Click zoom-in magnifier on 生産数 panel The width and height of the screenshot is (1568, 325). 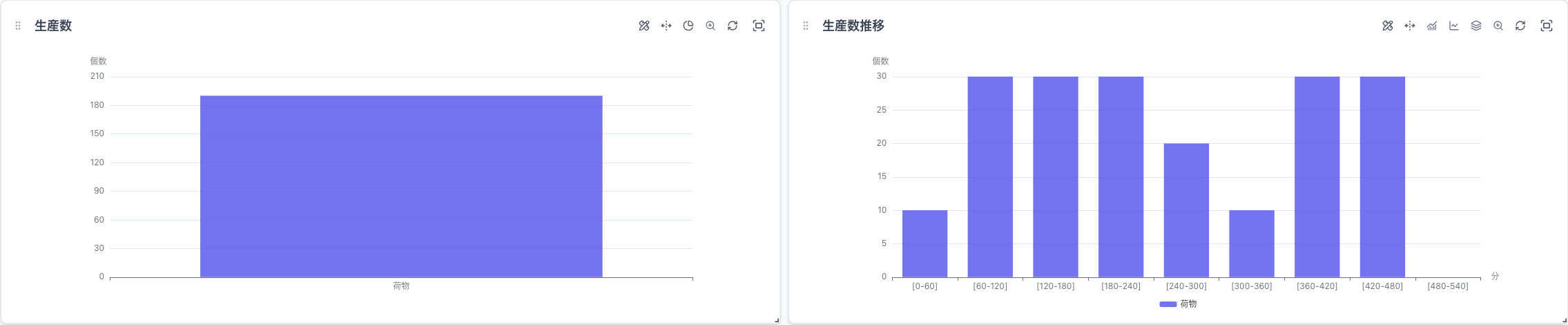[710, 26]
